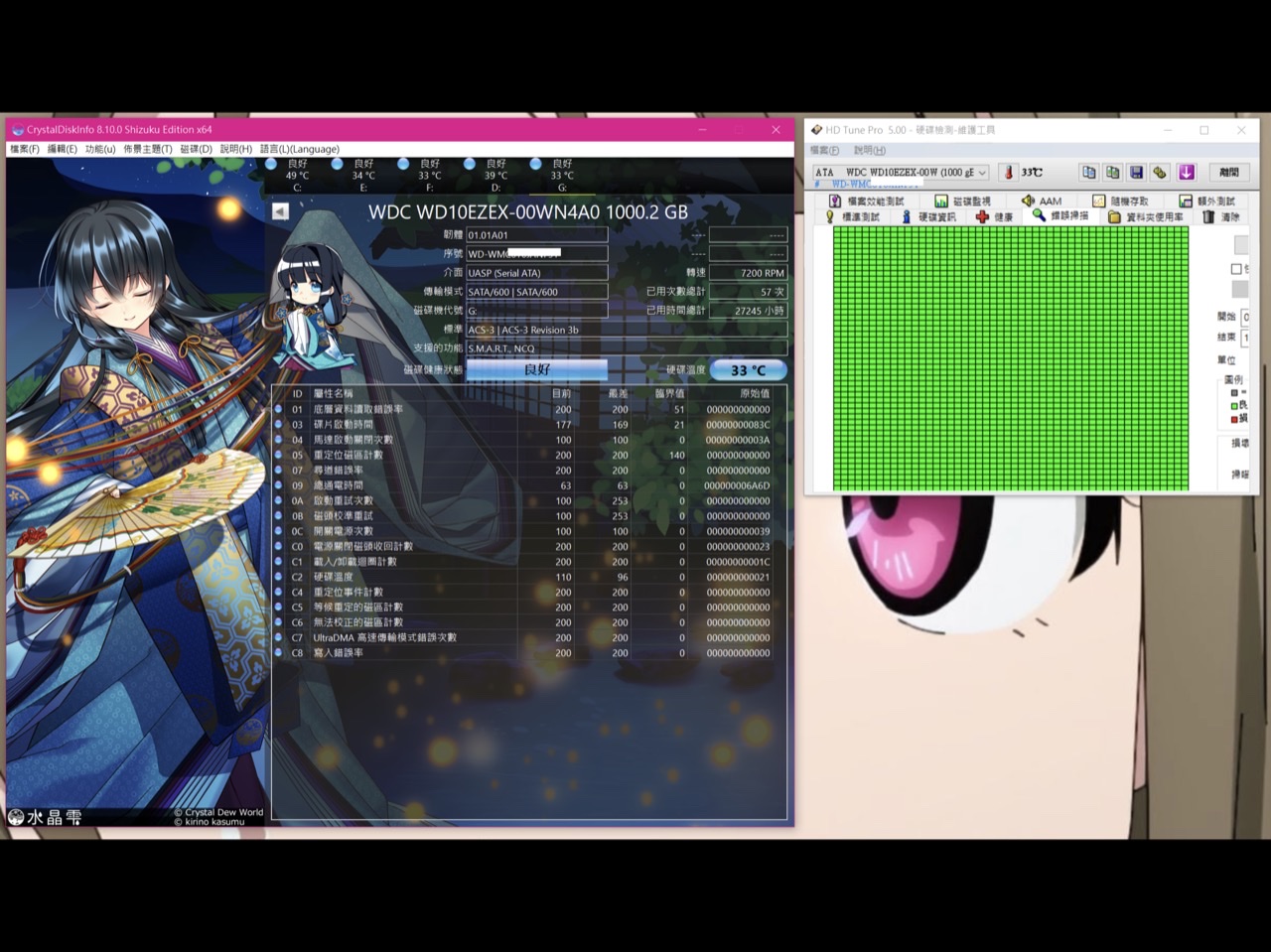Switch to the 磁碟監視 tab
The width and height of the screenshot is (1271, 952).
click(x=962, y=202)
